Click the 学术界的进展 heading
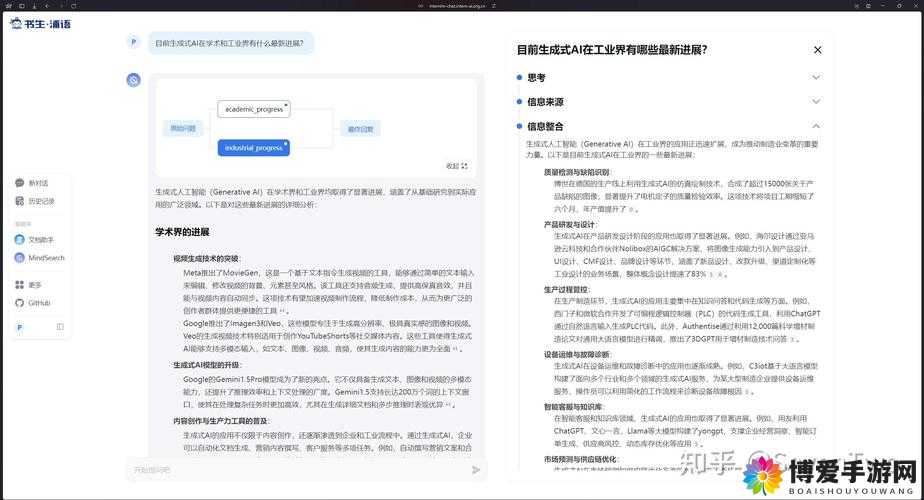Image resolution: width=924 pixels, height=500 pixels. coord(182,232)
